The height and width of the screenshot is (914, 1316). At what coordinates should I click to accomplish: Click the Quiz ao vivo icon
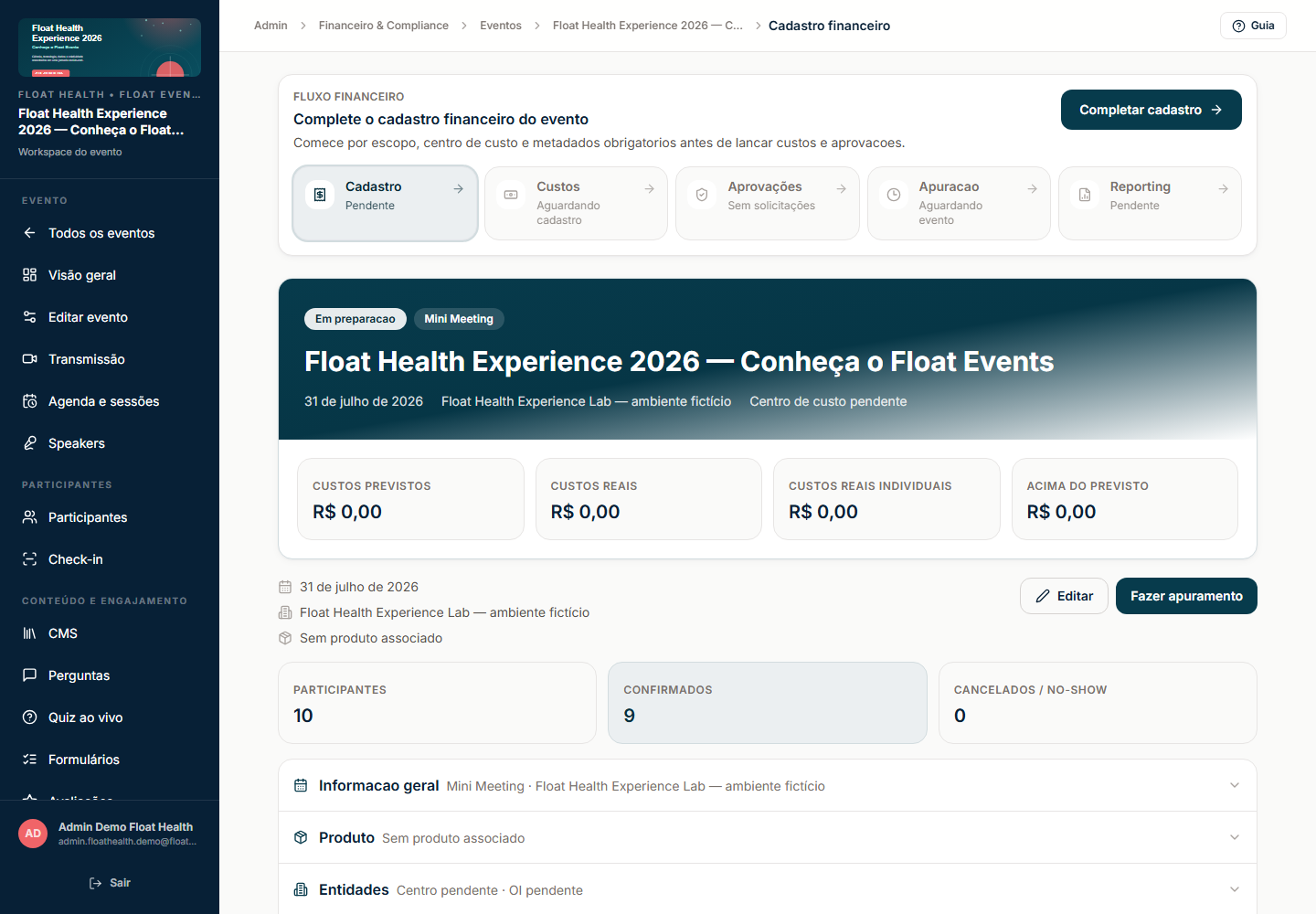tap(29, 717)
